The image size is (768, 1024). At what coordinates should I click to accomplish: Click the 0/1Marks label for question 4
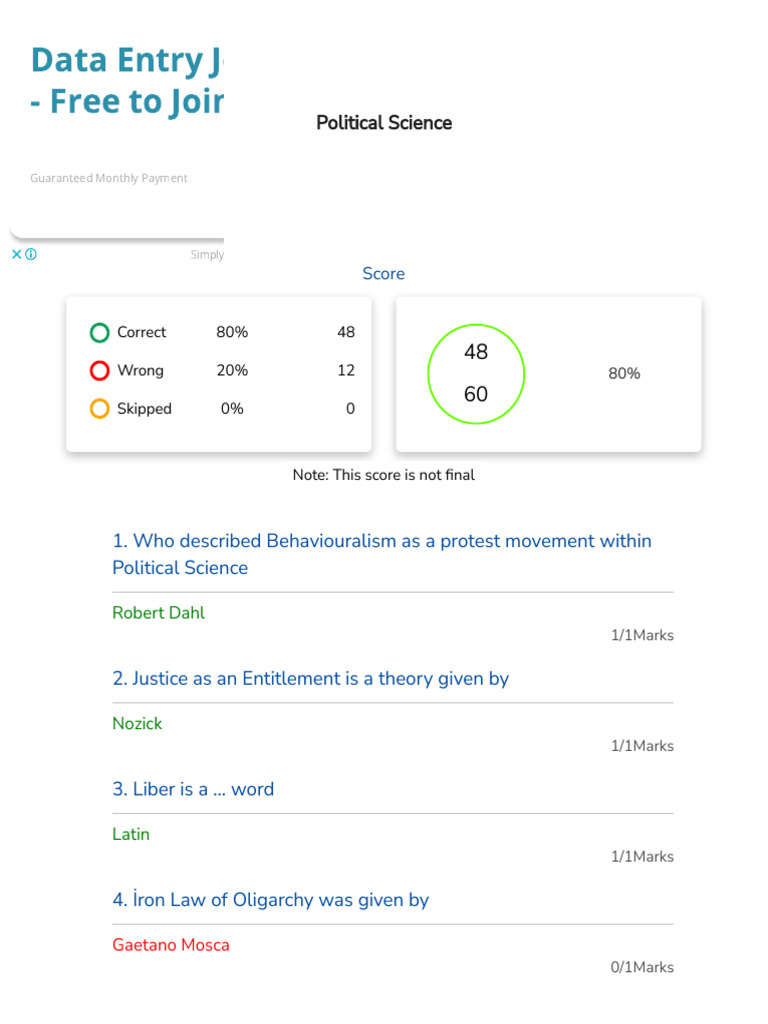tap(642, 967)
